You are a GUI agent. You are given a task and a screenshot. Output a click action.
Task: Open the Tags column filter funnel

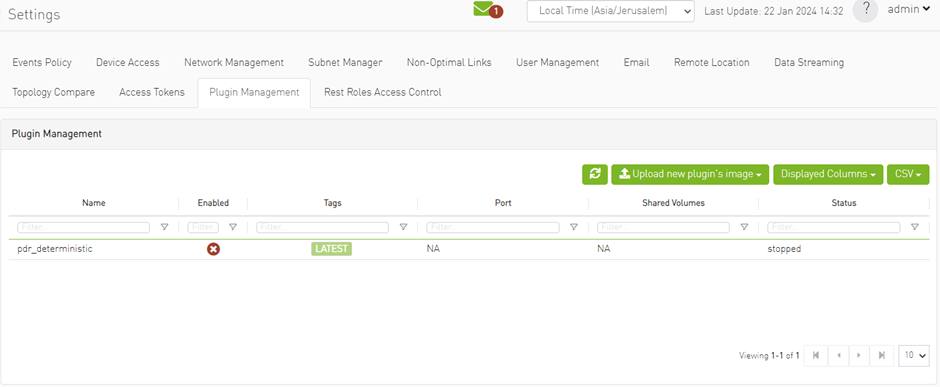tap(403, 228)
